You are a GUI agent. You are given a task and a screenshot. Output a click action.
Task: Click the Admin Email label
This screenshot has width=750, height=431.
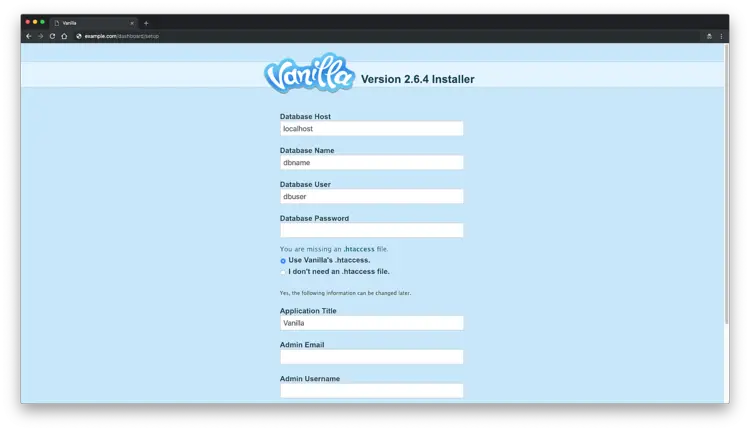[302, 344]
